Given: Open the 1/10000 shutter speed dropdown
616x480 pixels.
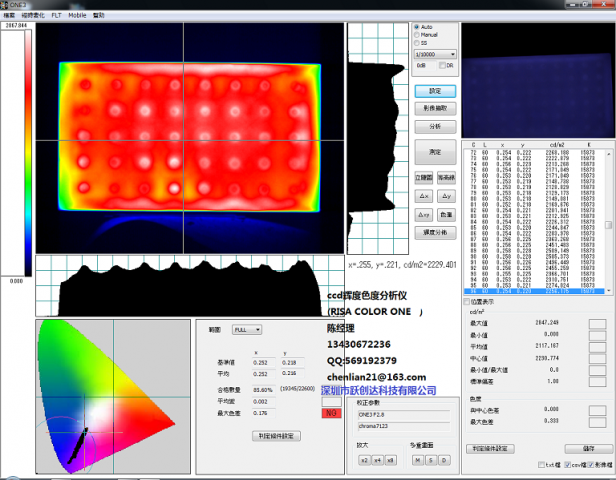Looking at the screenshot, I should tap(436, 54).
